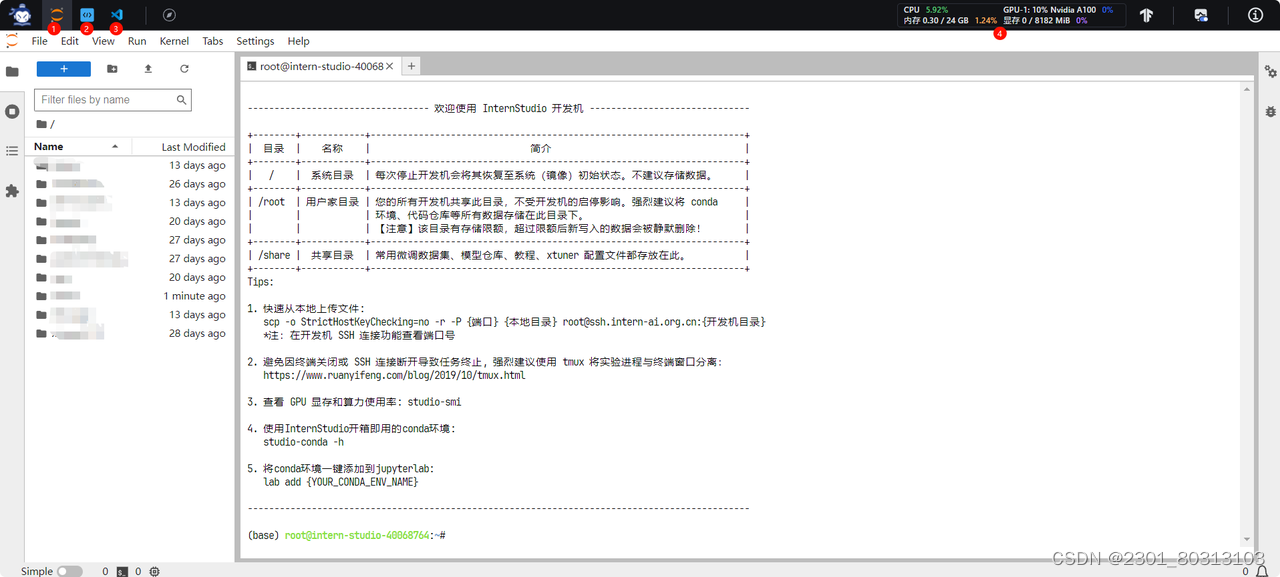Select the folder modified 28 days ago
1280x577 pixels.
(x=130, y=333)
